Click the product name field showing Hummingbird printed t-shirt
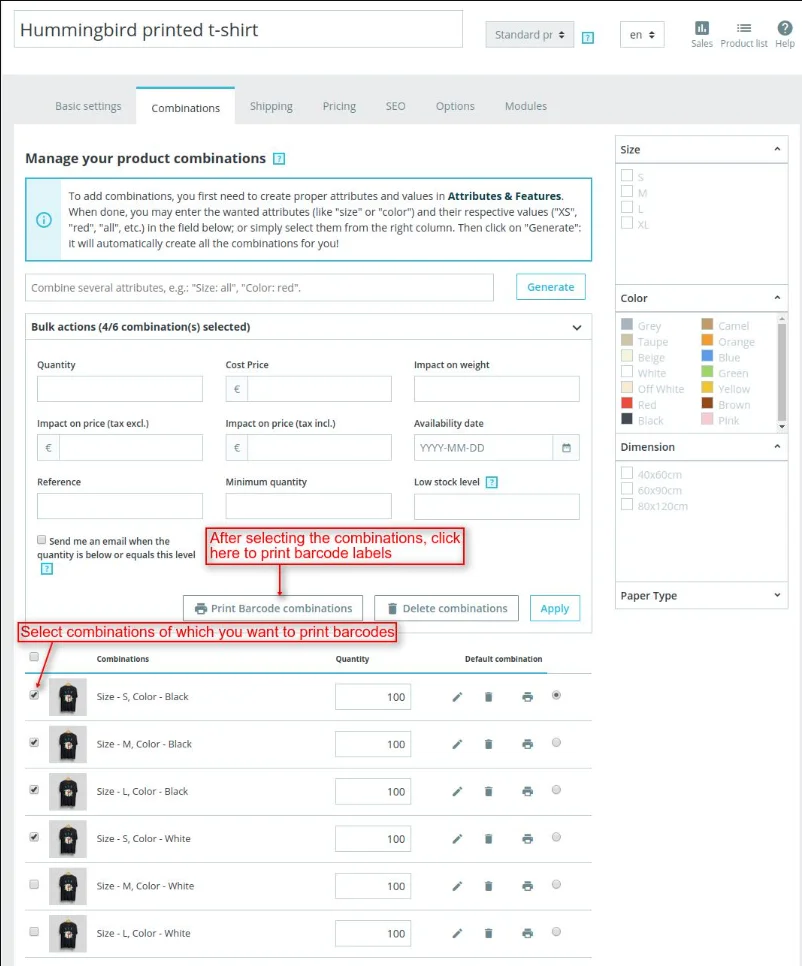 point(237,31)
